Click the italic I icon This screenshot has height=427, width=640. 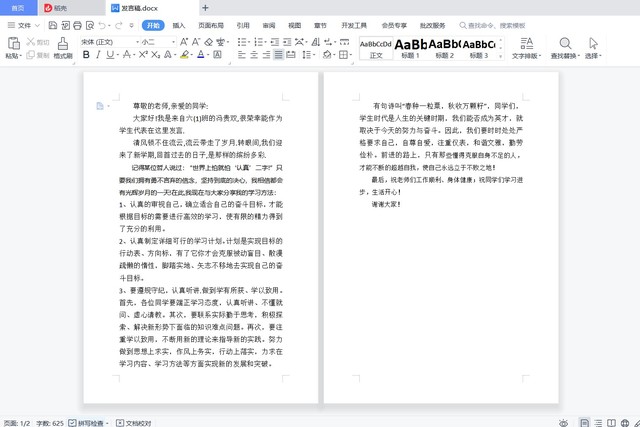pos(99,55)
